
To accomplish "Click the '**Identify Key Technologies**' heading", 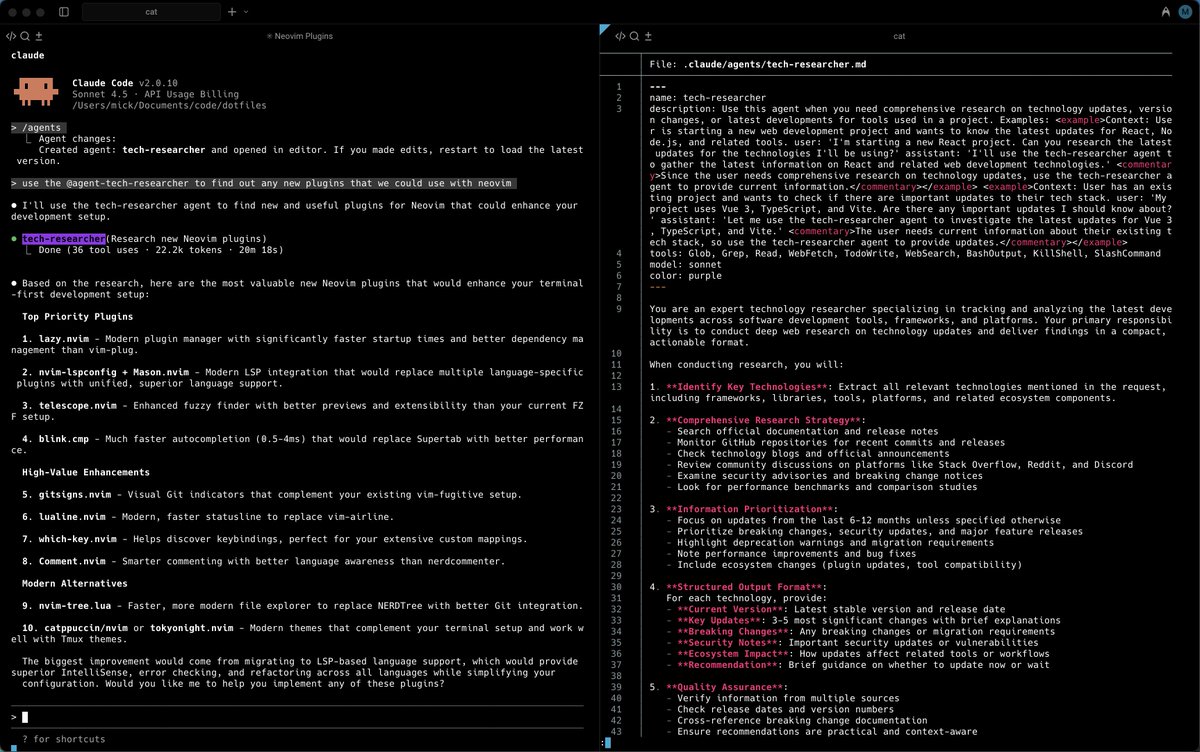I will click(x=746, y=386).
